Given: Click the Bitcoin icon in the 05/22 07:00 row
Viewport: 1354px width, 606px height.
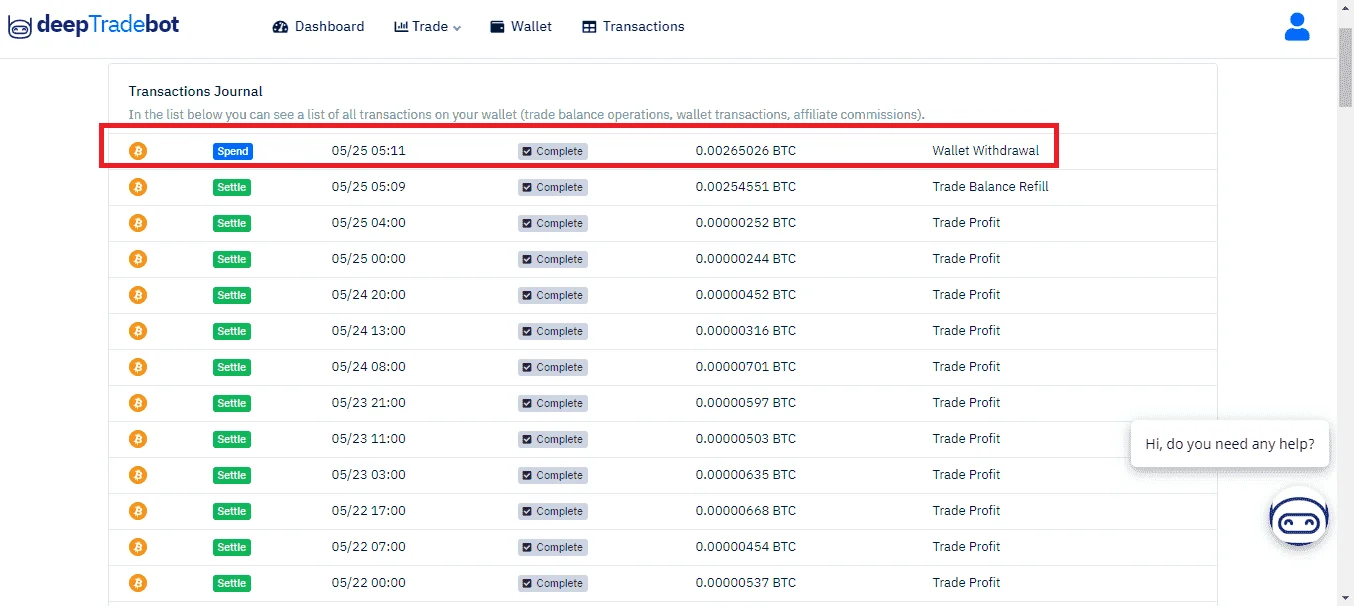Looking at the screenshot, I should (x=138, y=547).
